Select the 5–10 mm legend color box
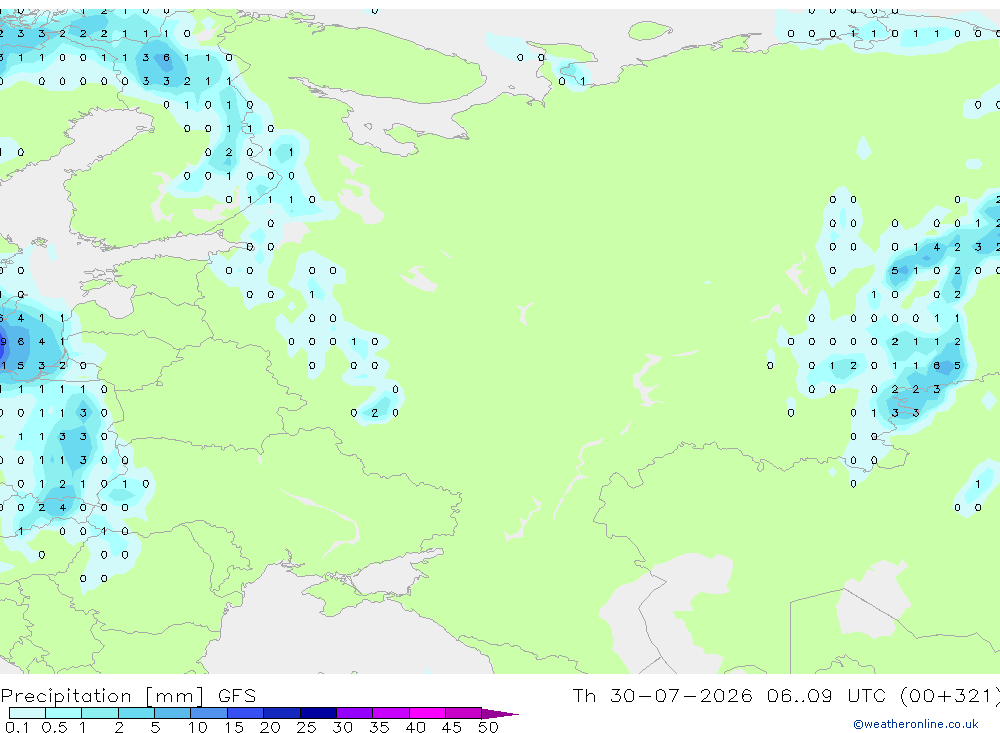 pyautogui.click(x=173, y=713)
